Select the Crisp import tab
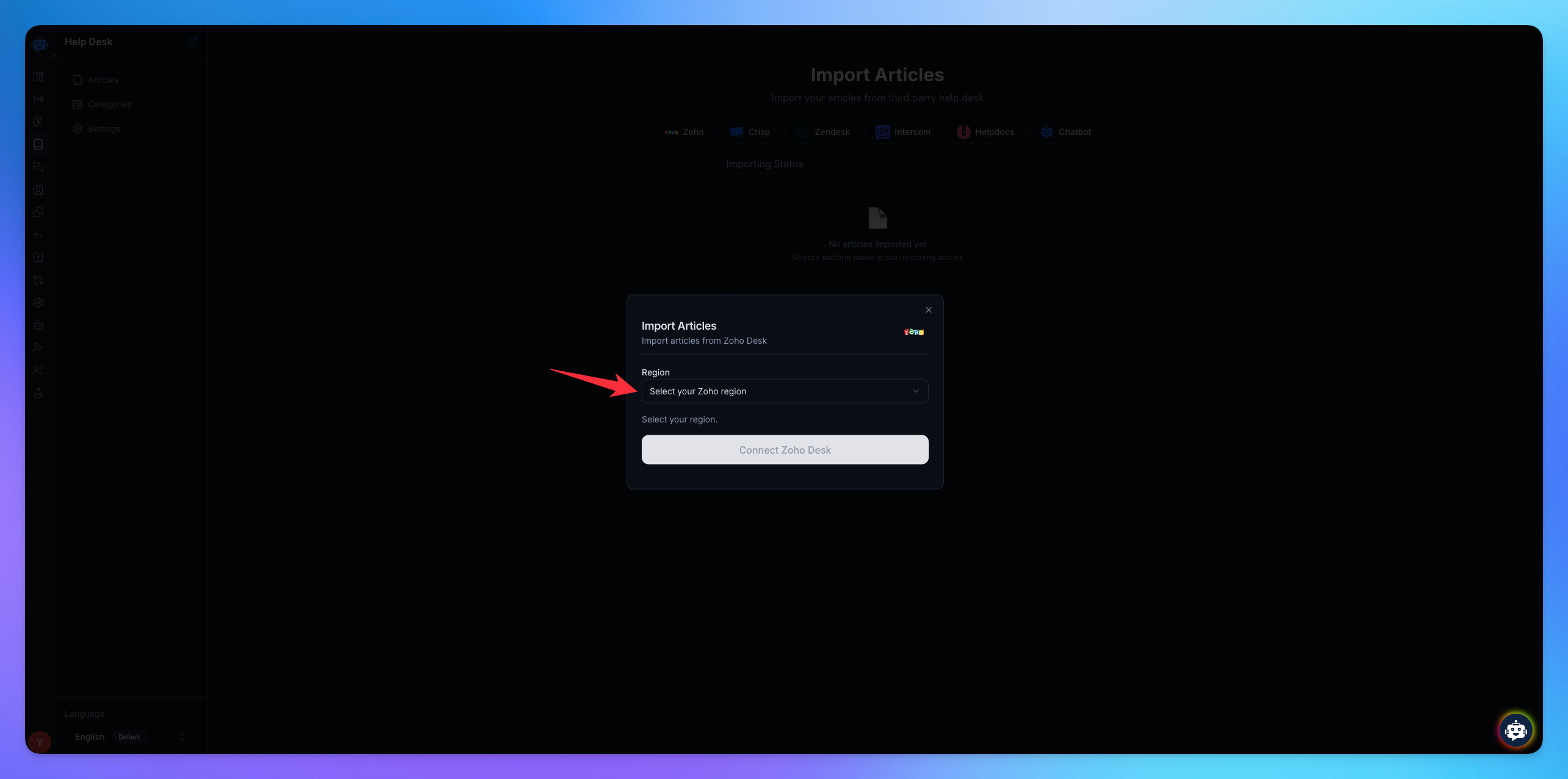1568x779 pixels. tap(750, 132)
